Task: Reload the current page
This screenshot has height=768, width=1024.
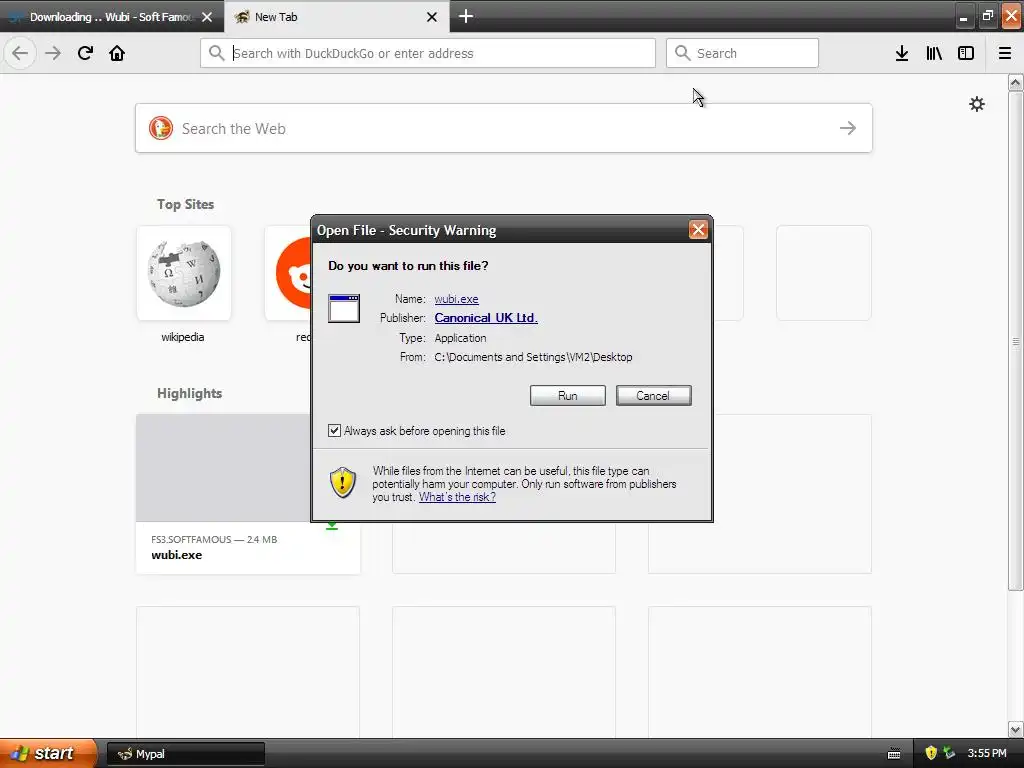Action: 85,53
